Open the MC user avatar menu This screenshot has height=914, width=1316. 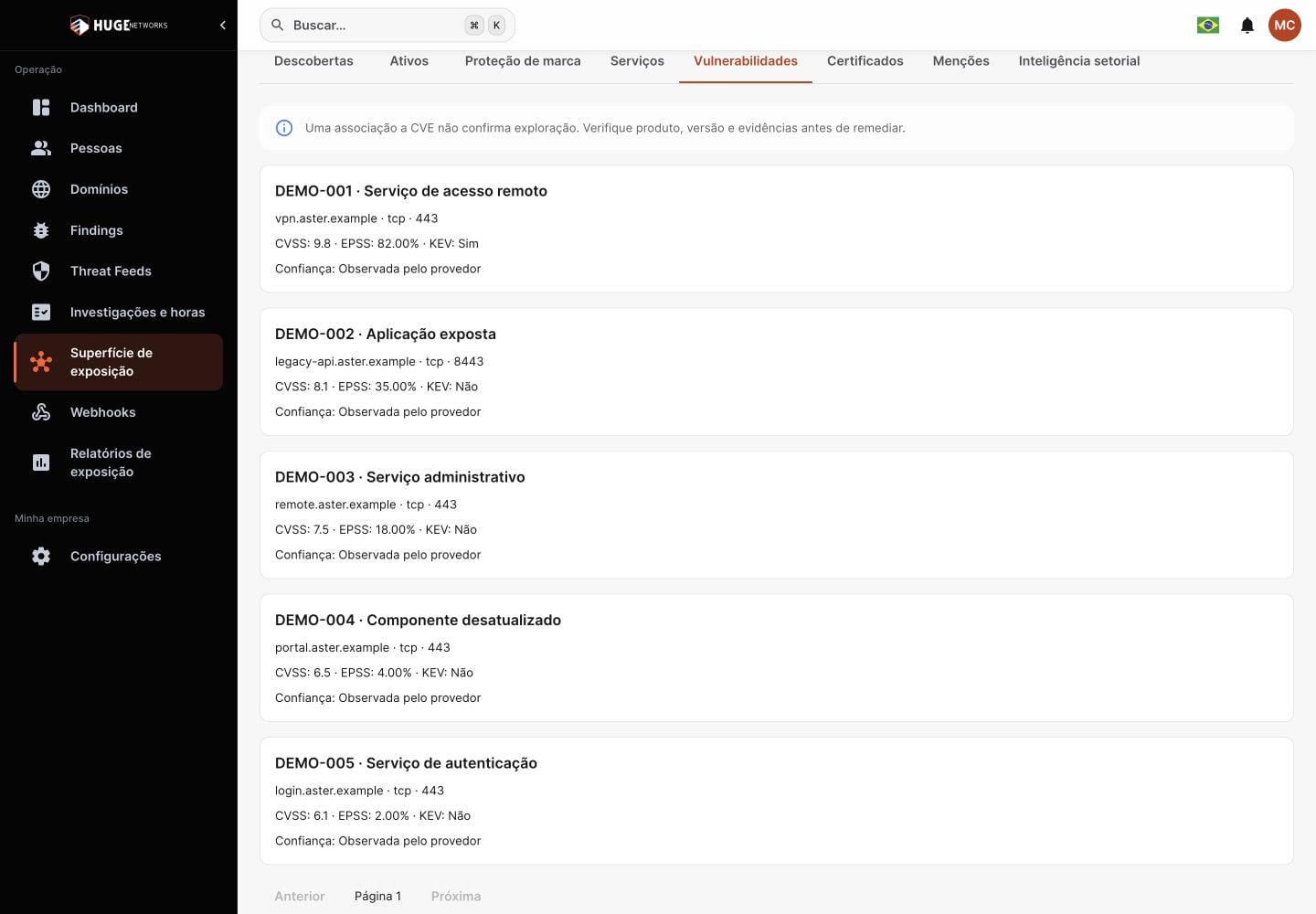click(1285, 26)
